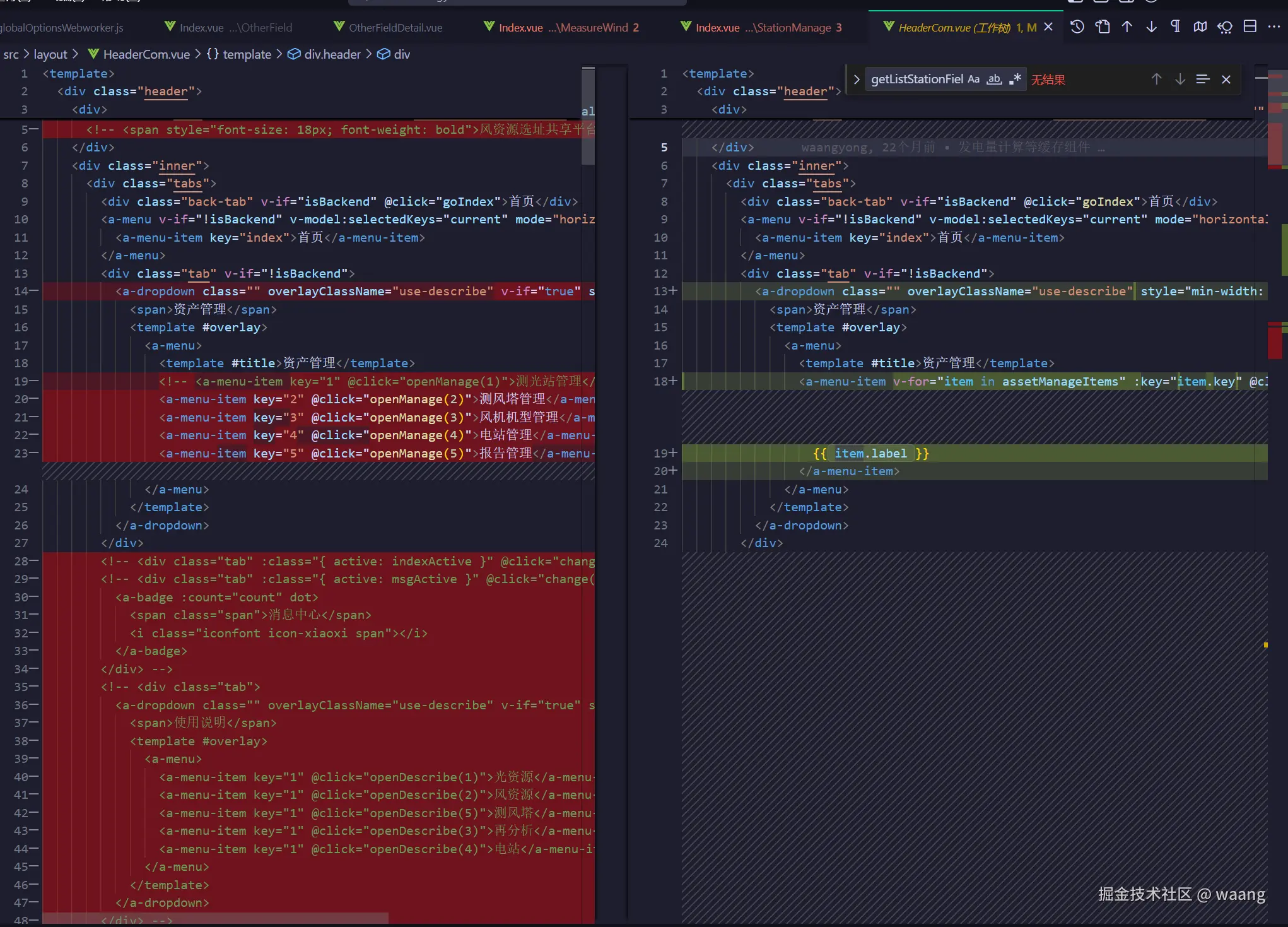The width and height of the screenshot is (1288, 927).
Task: Toggle match case option Aa
Action: pos(973,80)
